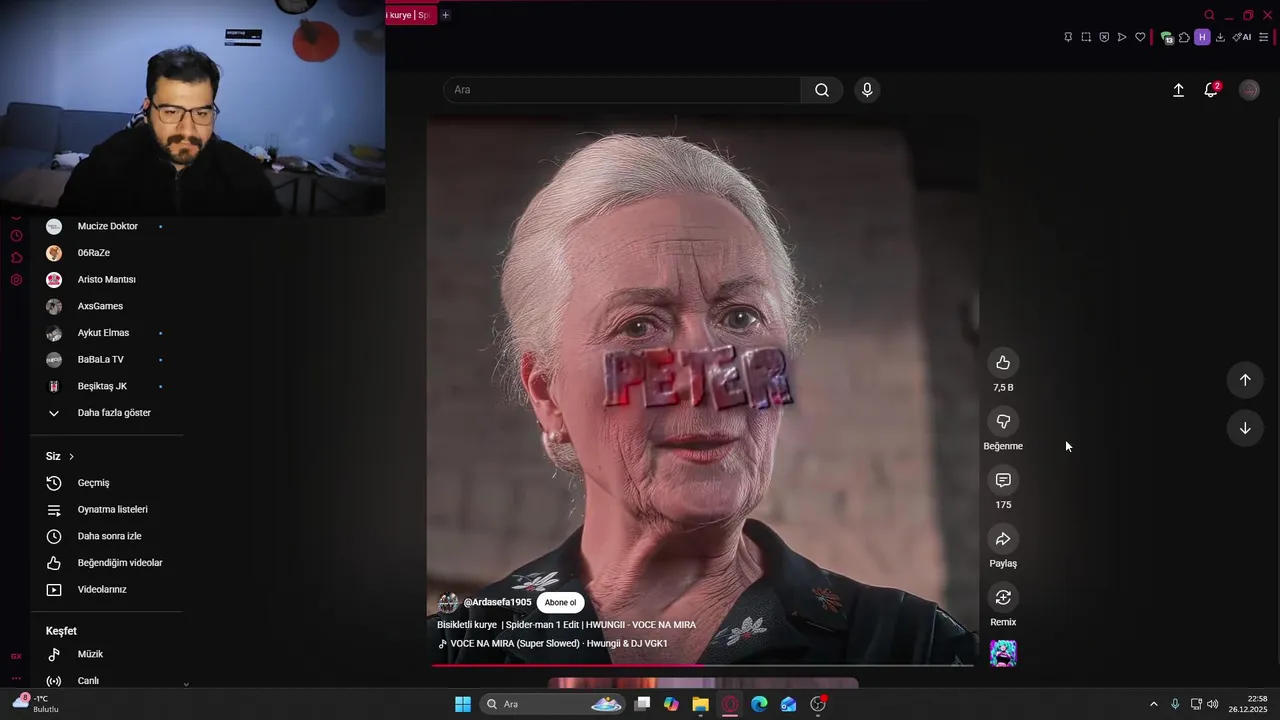This screenshot has width=1280, height=720.
Task: Open the comments showing 175
Action: click(x=1003, y=481)
